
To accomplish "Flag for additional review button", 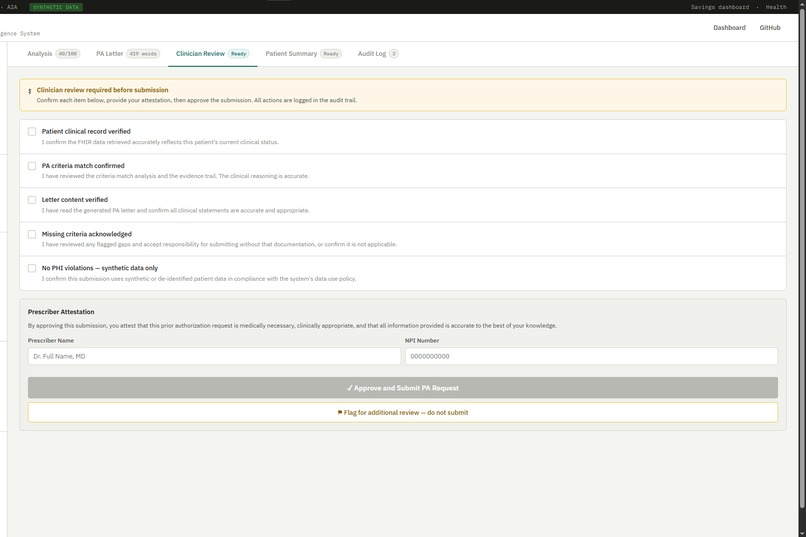I will click(402, 413).
